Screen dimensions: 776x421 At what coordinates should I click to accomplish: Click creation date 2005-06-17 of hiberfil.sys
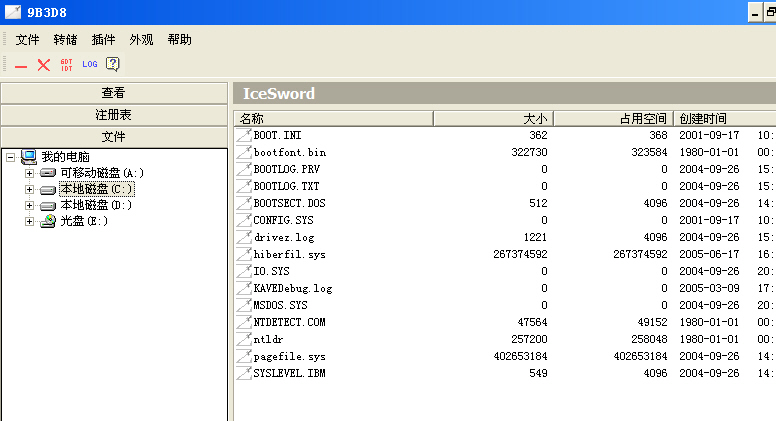click(709, 254)
